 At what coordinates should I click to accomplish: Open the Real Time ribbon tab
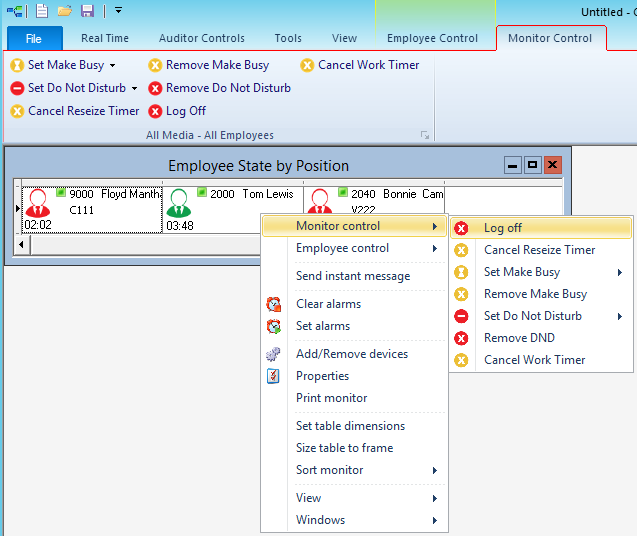[x=105, y=38]
